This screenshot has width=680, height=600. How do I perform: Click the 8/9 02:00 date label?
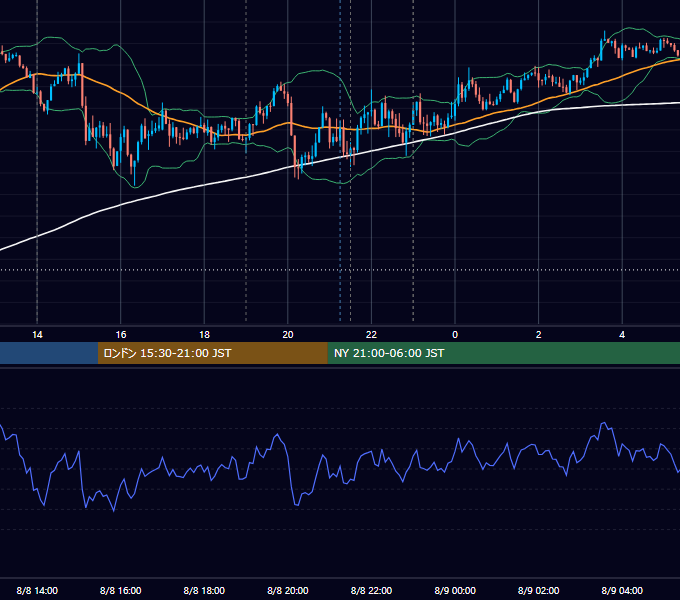click(538, 590)
